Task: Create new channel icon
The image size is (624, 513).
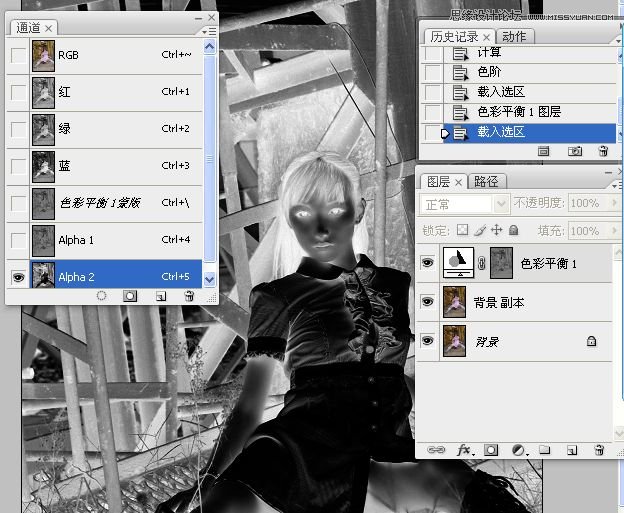Action: 161,296
